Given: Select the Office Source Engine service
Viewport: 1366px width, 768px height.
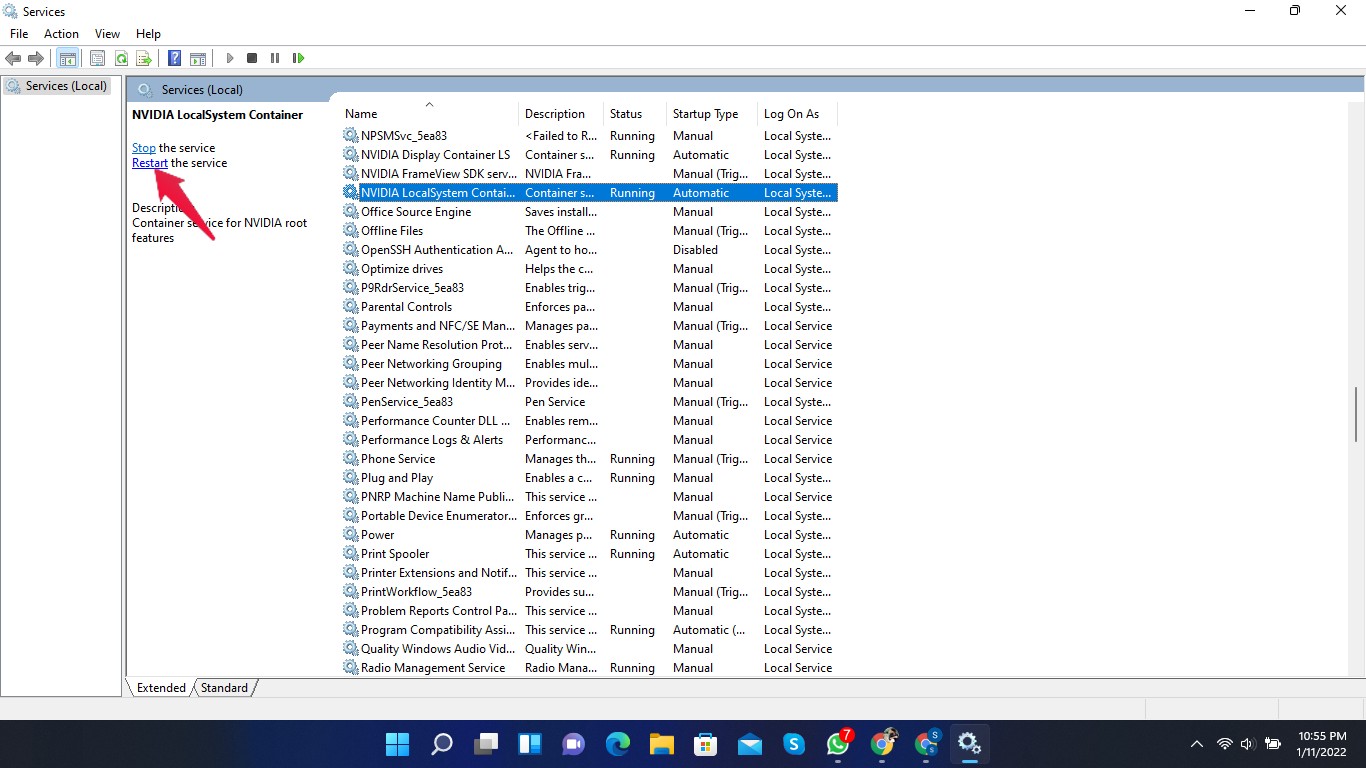Looking at the screenshot, I should point(590,212).
